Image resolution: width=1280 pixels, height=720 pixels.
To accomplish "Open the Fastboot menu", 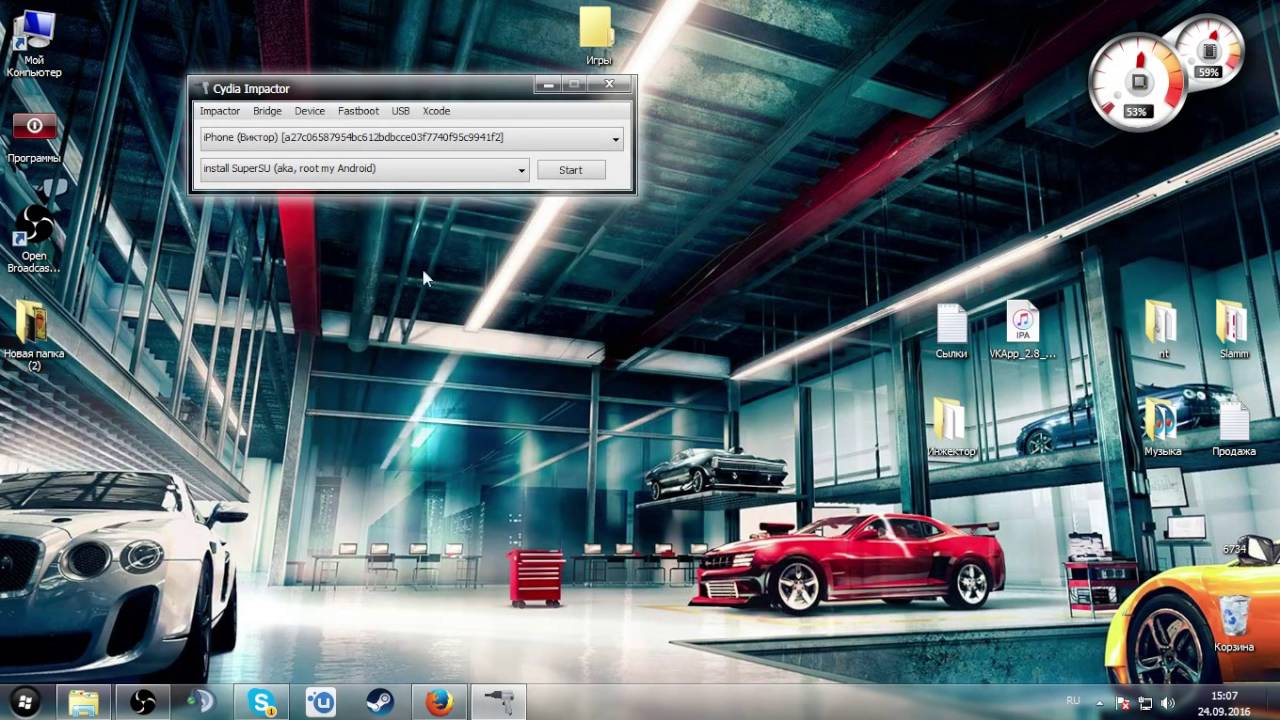I will [x=358, y=111].
